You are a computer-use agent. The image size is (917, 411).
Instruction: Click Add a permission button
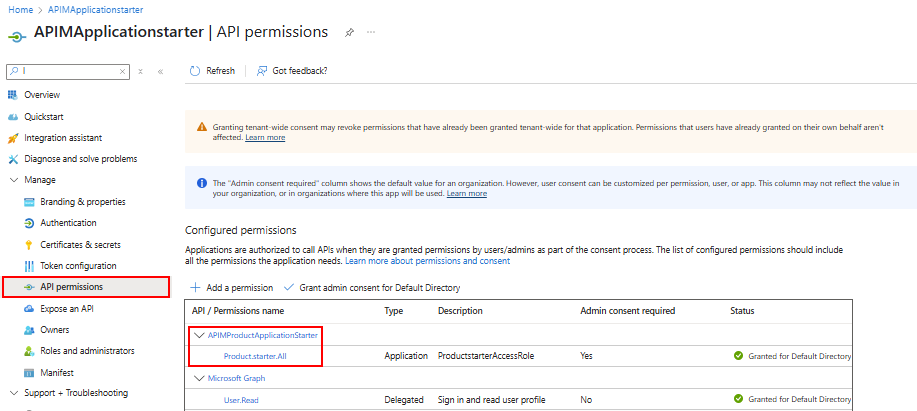tap(231, 288)
